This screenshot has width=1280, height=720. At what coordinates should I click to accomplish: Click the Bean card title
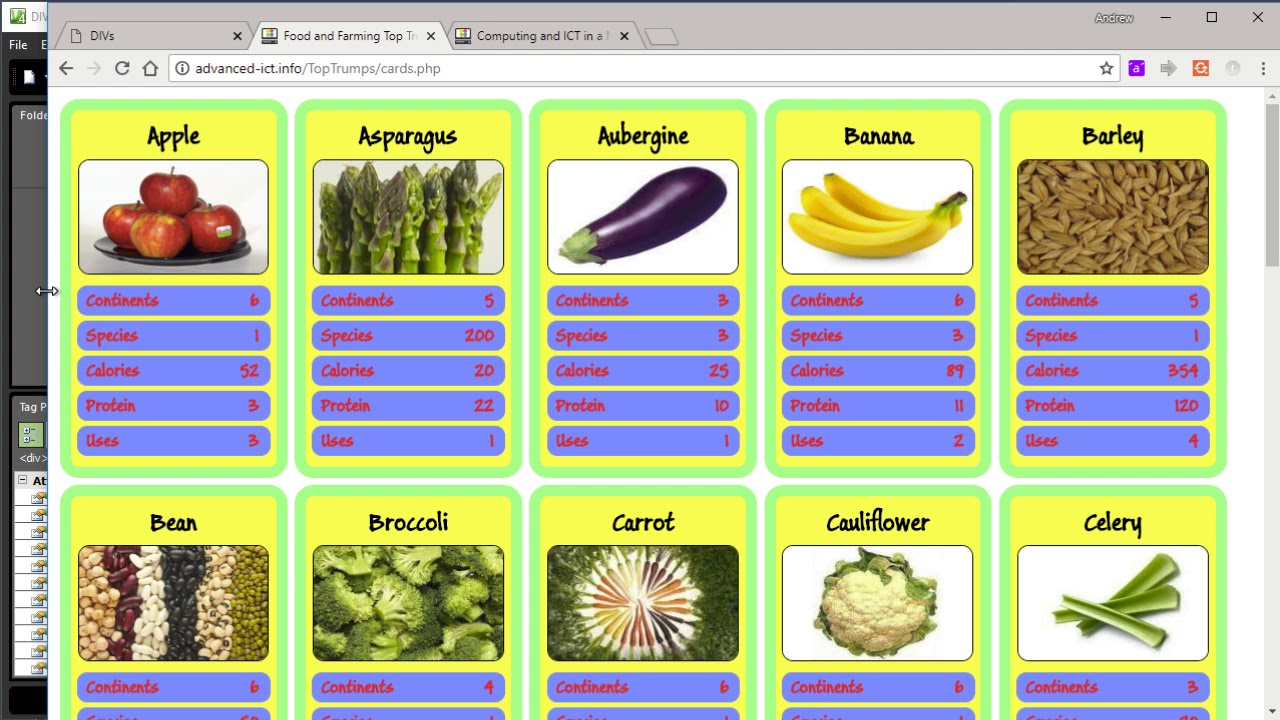pos(173,522)
